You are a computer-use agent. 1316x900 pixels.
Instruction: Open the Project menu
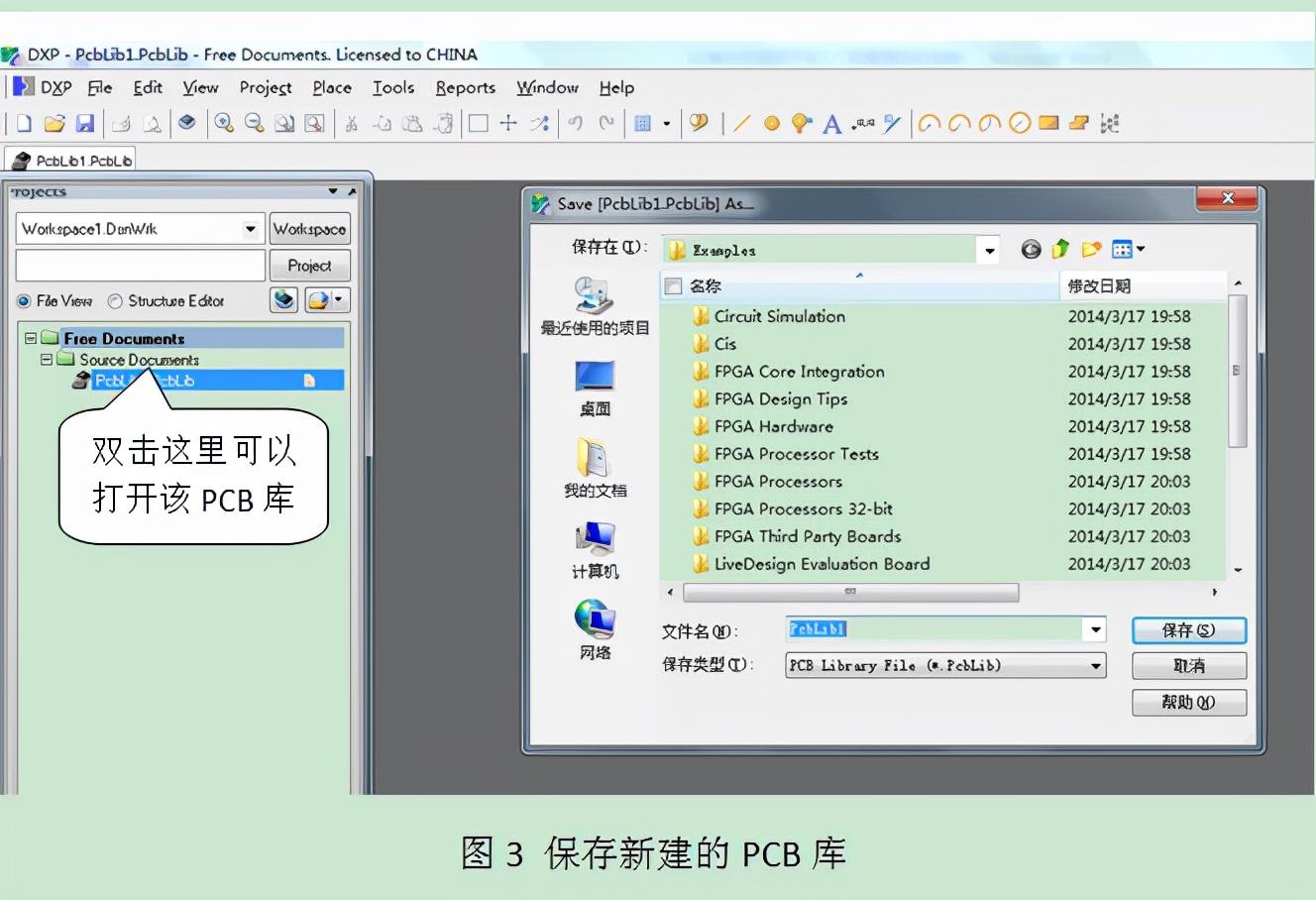pyautogui.click(x=266, y=87)
